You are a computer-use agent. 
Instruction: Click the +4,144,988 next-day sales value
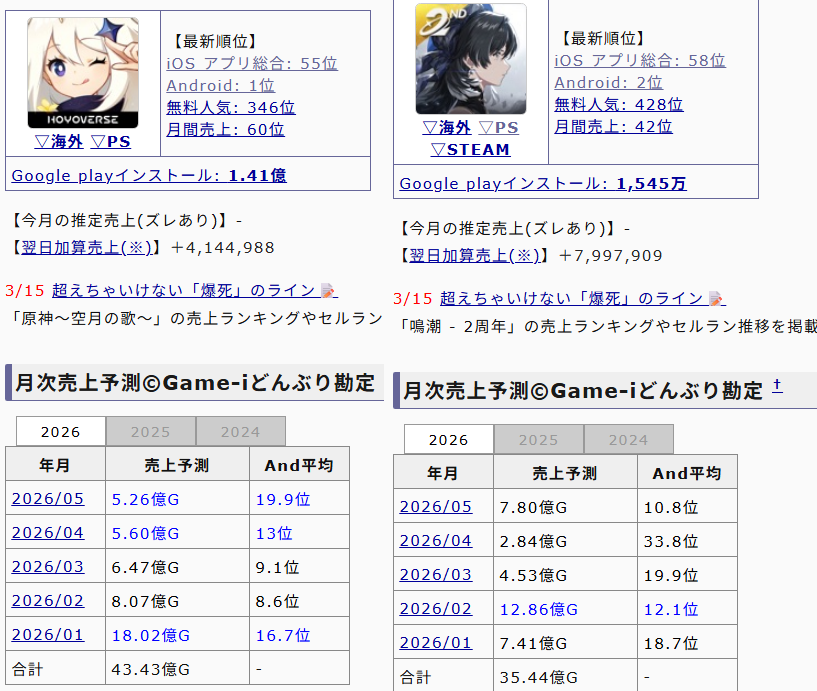pyautogui.click(x=222, y=248)
